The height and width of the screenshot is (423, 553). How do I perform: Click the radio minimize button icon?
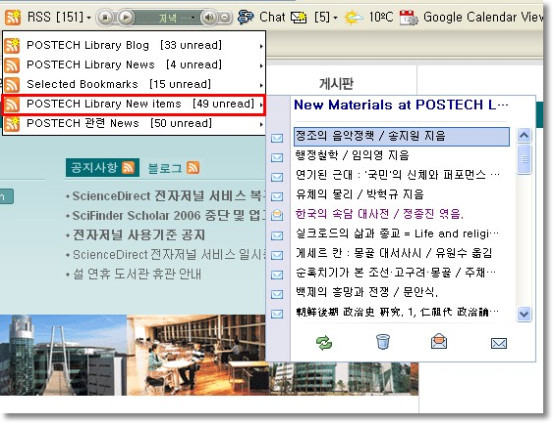point(225,17)
